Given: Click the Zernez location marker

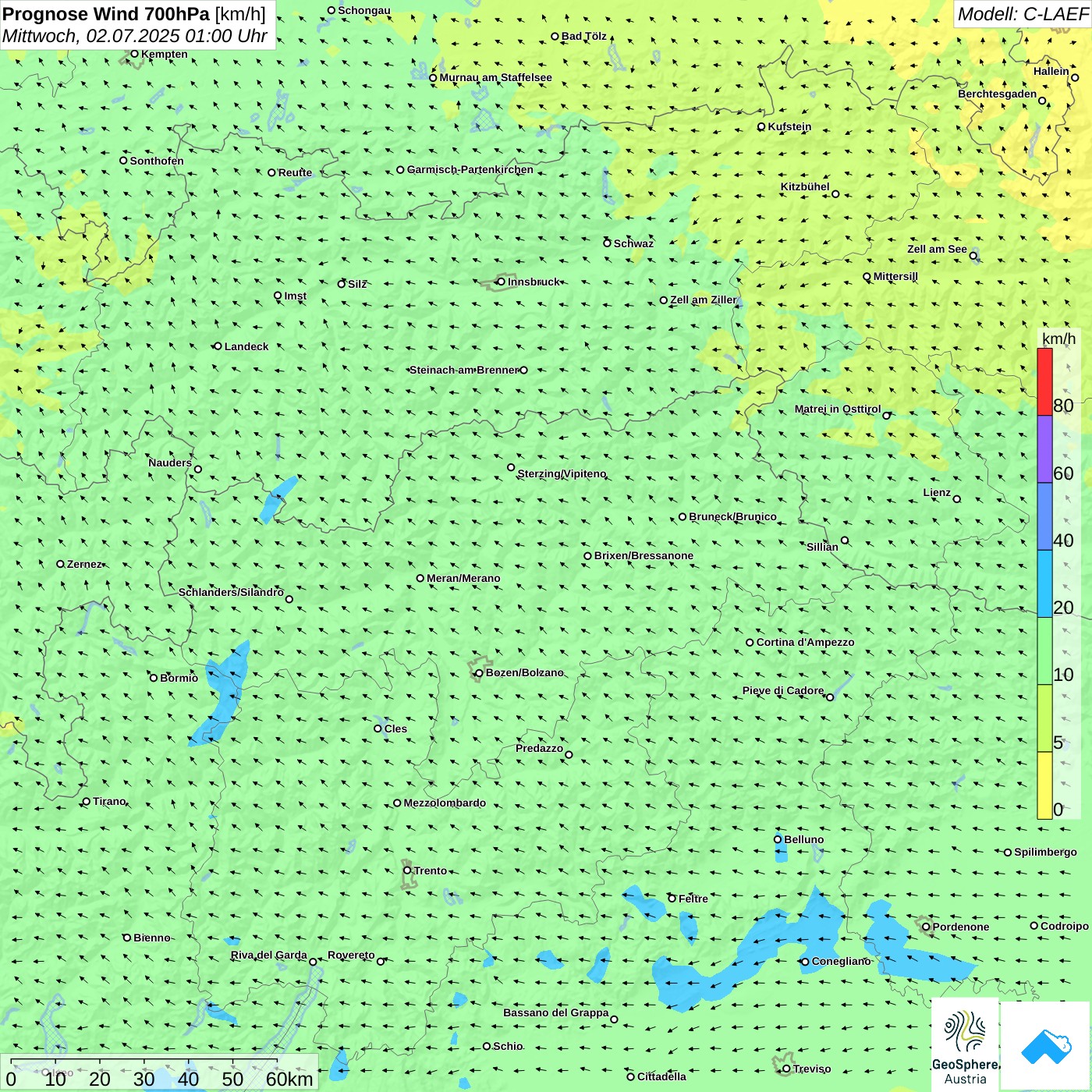Looking at the screenshot, I should pyautogui.click(x=60, y=564).
